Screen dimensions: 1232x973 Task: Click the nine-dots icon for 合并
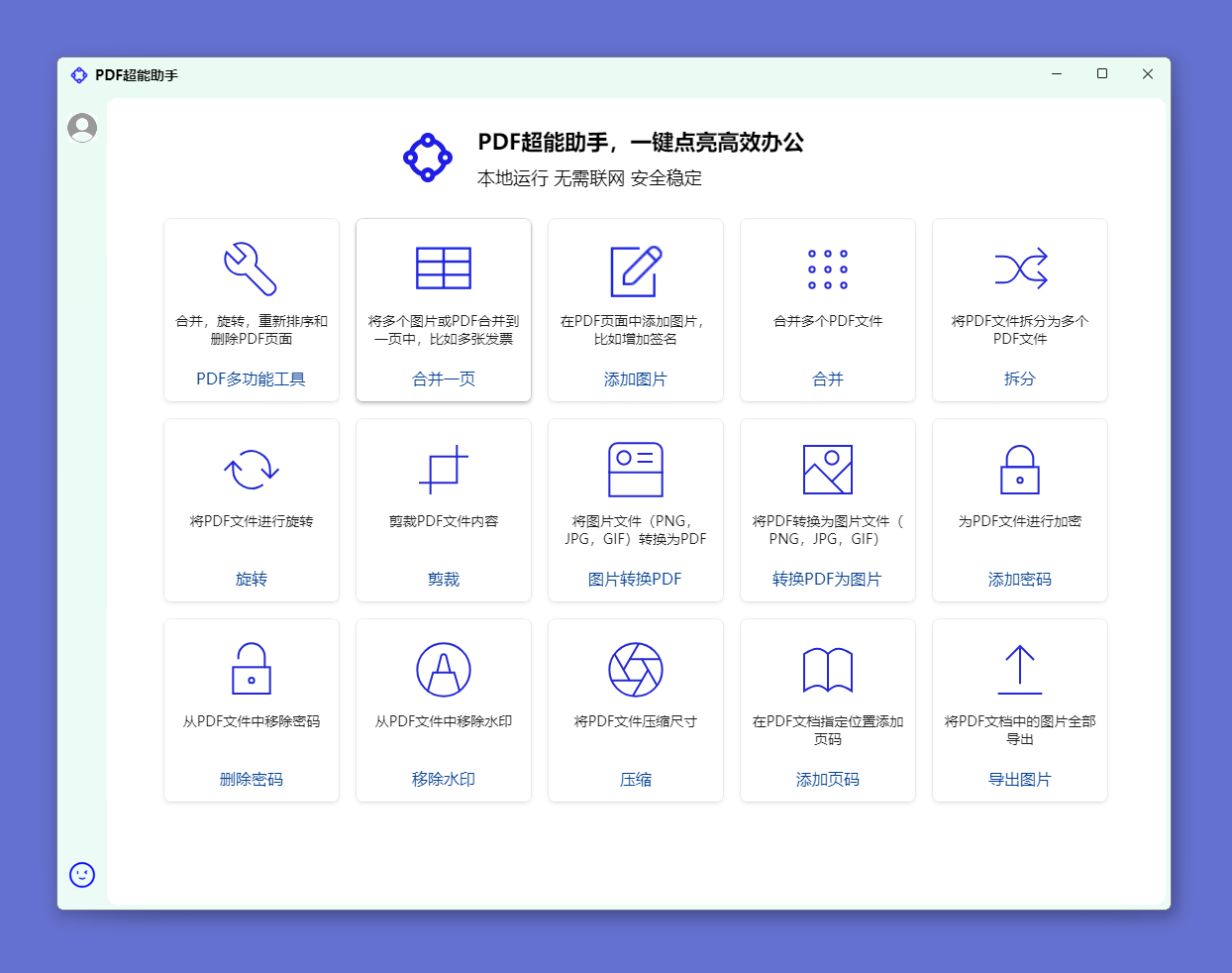click(x=828, y=270)
